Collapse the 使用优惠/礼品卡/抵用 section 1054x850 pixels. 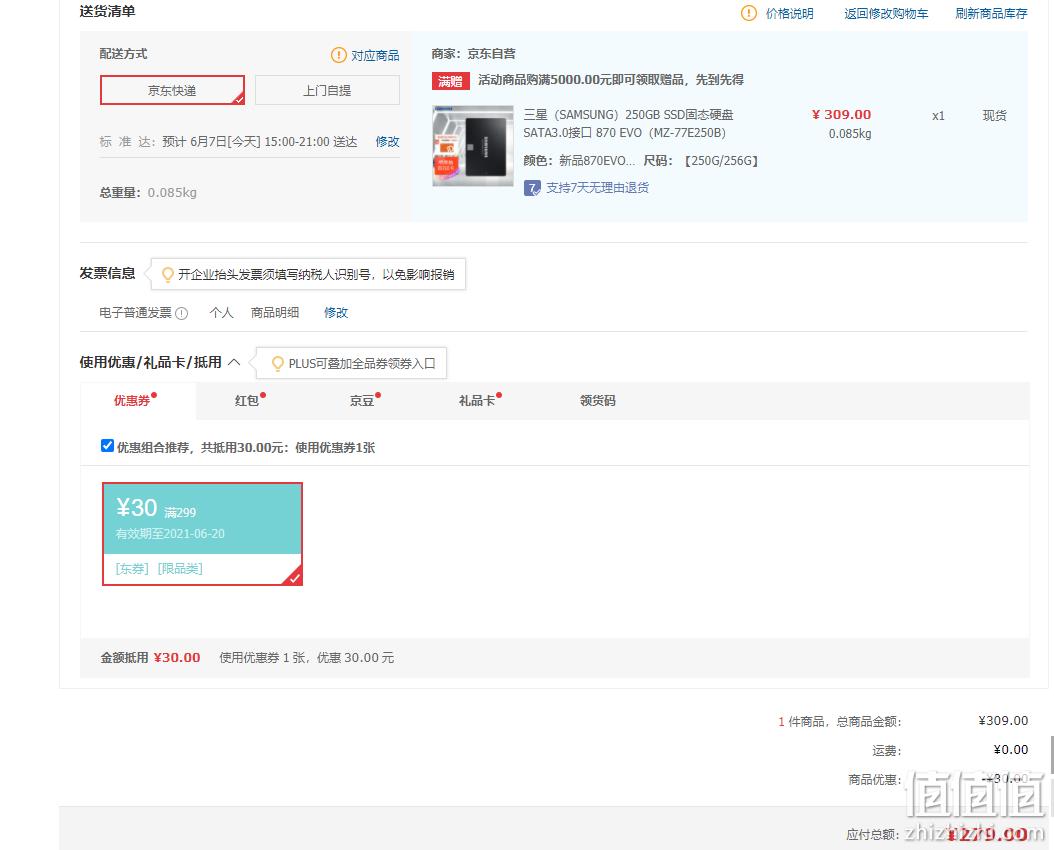(234, 362)
